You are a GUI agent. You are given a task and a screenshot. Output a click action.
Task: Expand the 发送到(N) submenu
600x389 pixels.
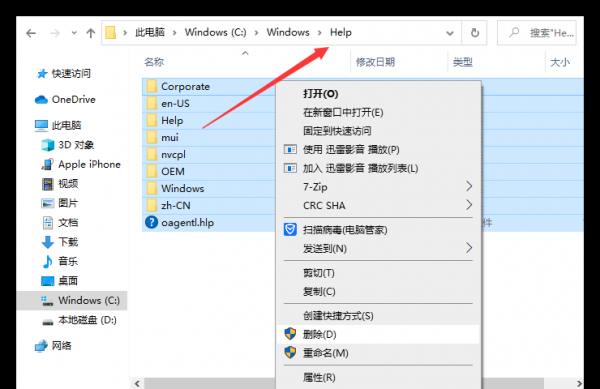[378, 249]
